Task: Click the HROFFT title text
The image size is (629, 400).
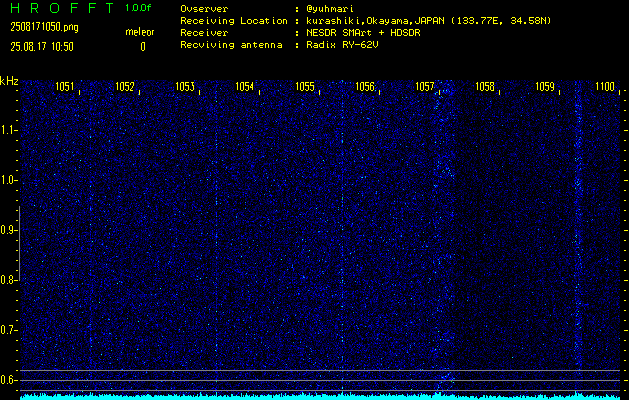Action: [63, 8]
